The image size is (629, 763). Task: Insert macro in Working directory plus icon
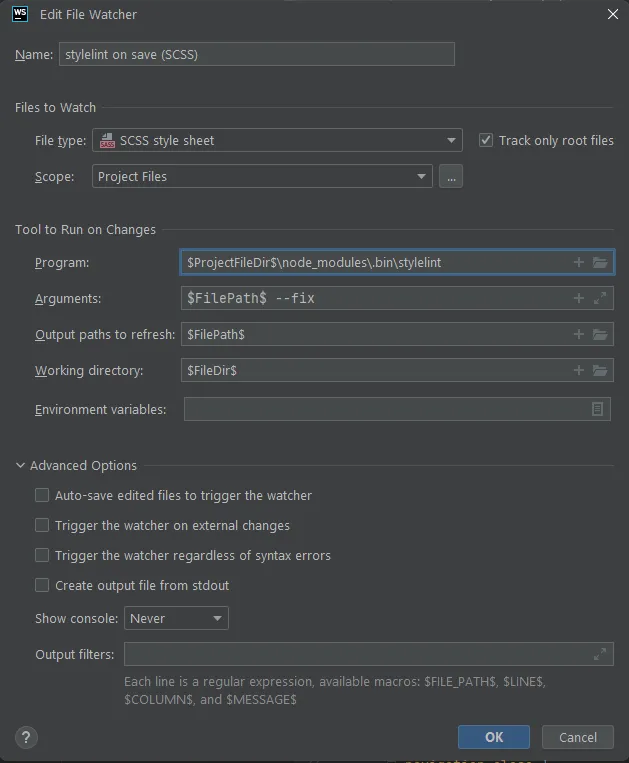point(578,370)
